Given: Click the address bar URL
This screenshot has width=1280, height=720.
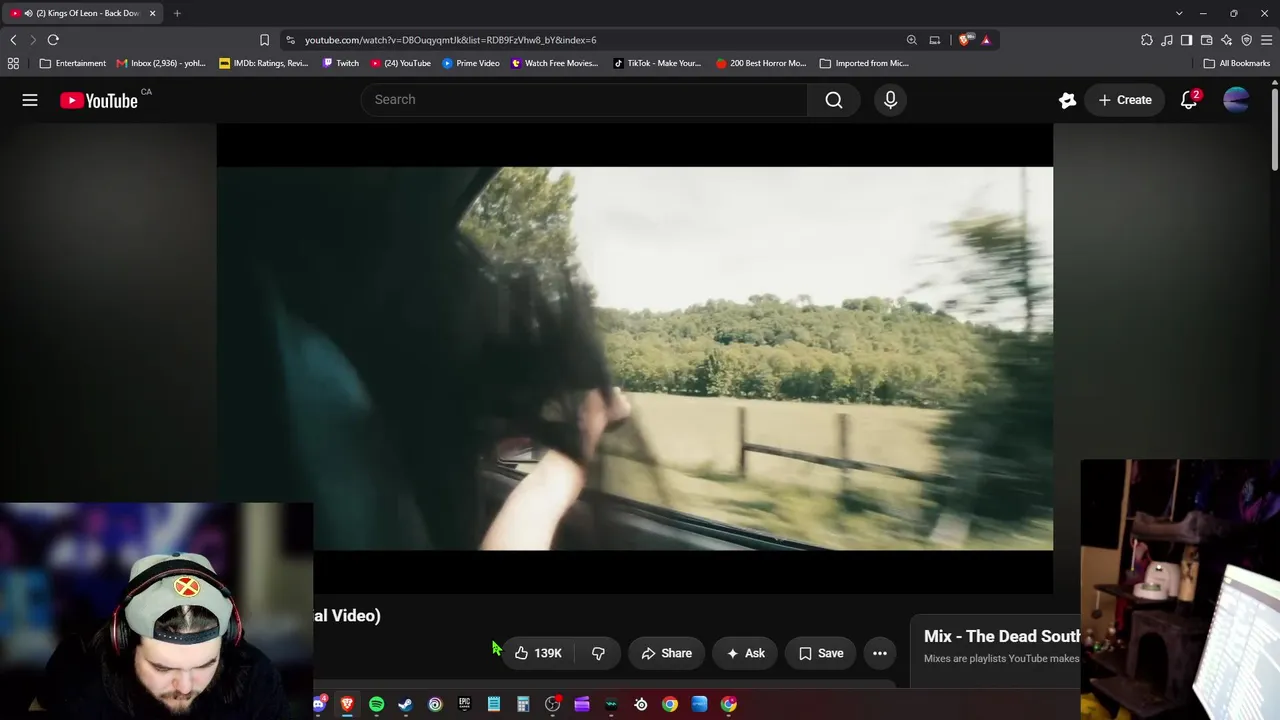Looking at the screenshot, I should coord(451,40).
